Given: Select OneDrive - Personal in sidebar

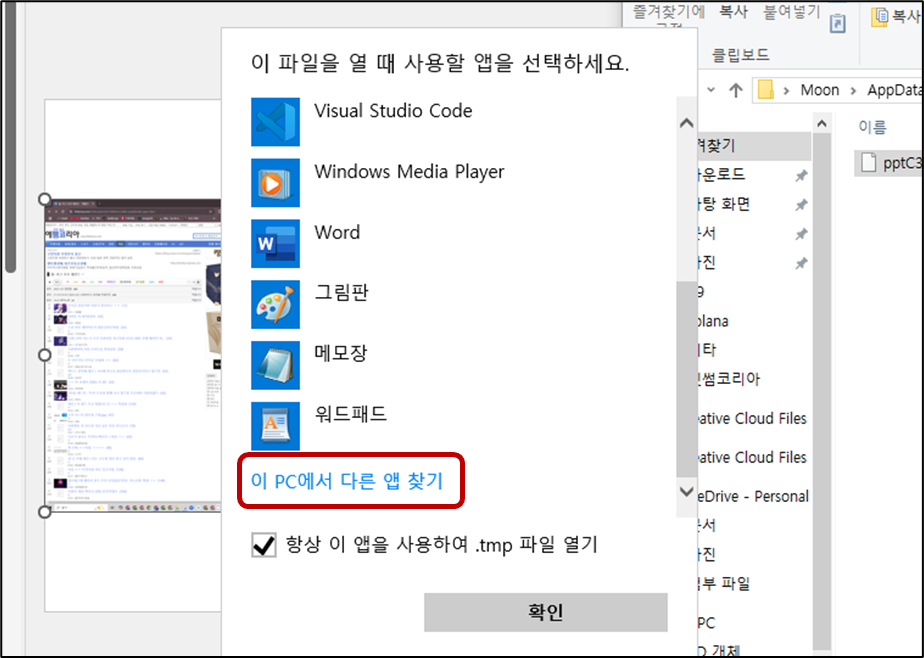Looking at the screenshot, I should 753,497.
